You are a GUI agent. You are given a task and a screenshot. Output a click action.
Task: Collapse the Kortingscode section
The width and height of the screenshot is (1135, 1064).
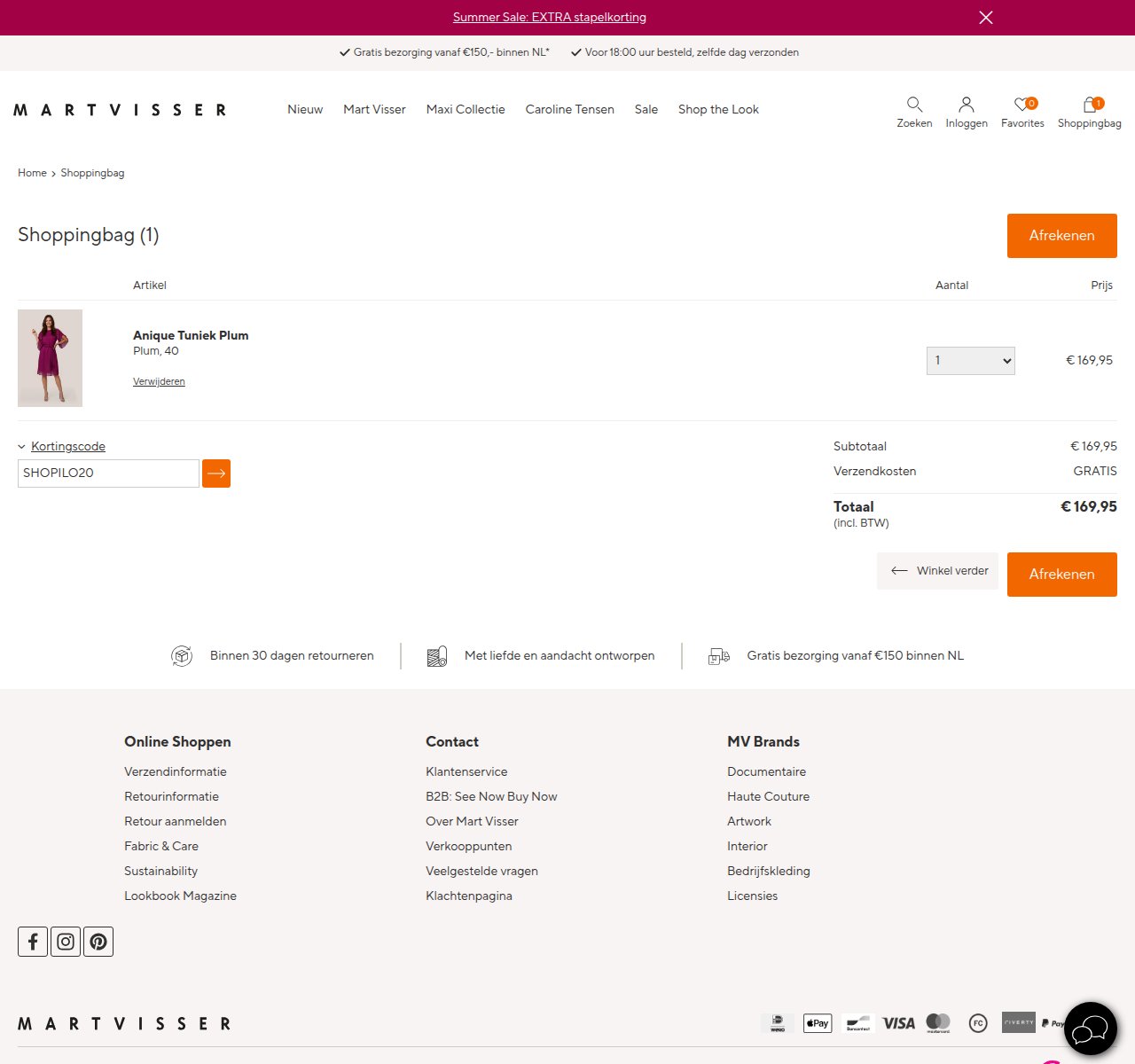point(61,446)
